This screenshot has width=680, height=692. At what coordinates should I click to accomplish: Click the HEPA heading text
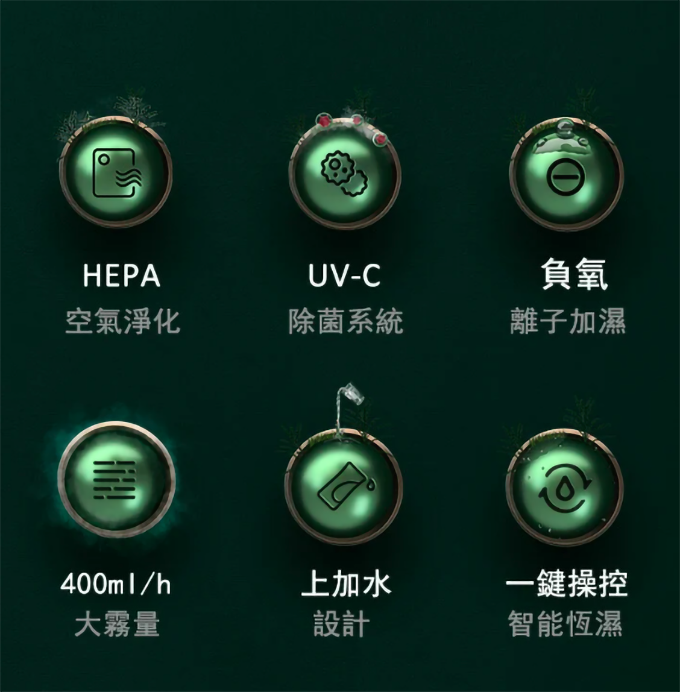pyautogui.click(x=121, y=276)
